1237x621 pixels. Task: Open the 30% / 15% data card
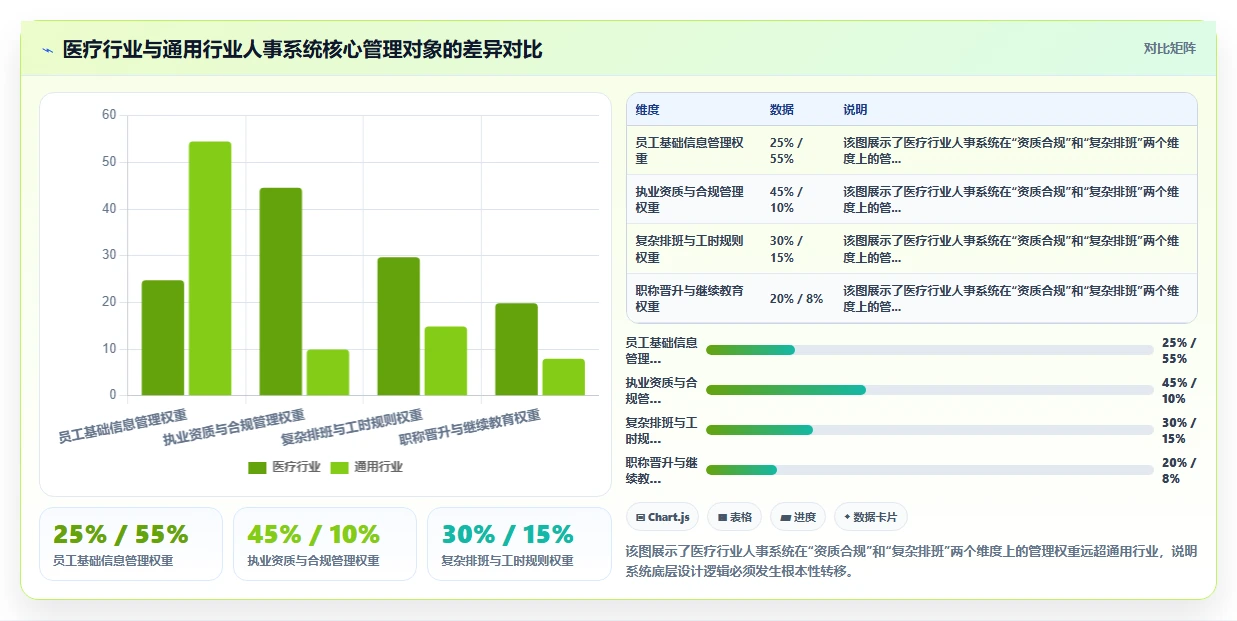click(519, 544)
